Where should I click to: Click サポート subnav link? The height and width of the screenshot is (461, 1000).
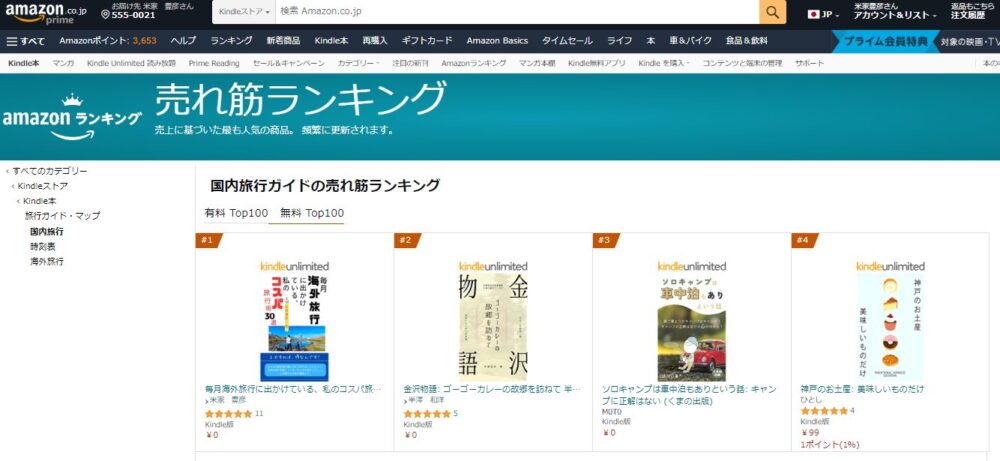tap(809, 63)
